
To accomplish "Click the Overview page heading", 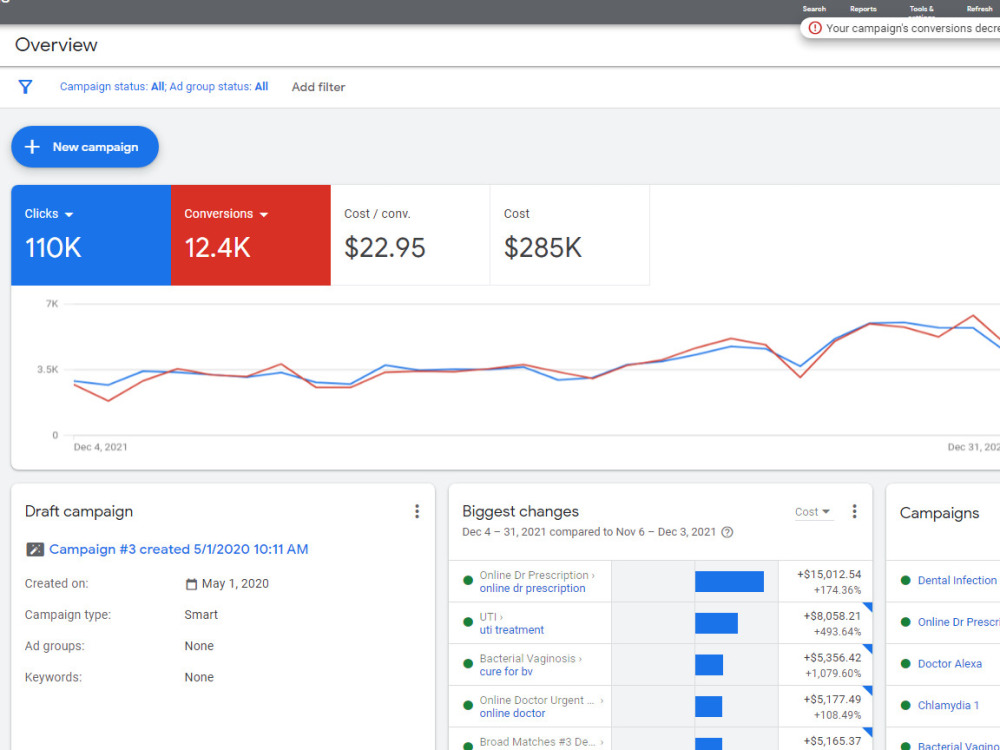I will [x=56, y=45].
